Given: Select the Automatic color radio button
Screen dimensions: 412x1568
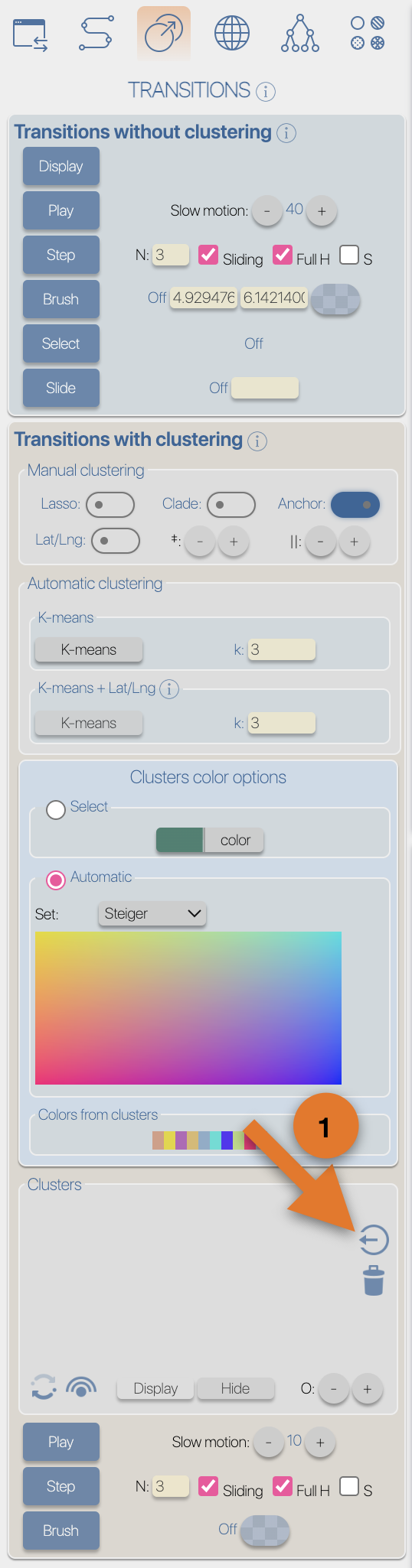Looking at the screenshot, I should pos(56,880).
